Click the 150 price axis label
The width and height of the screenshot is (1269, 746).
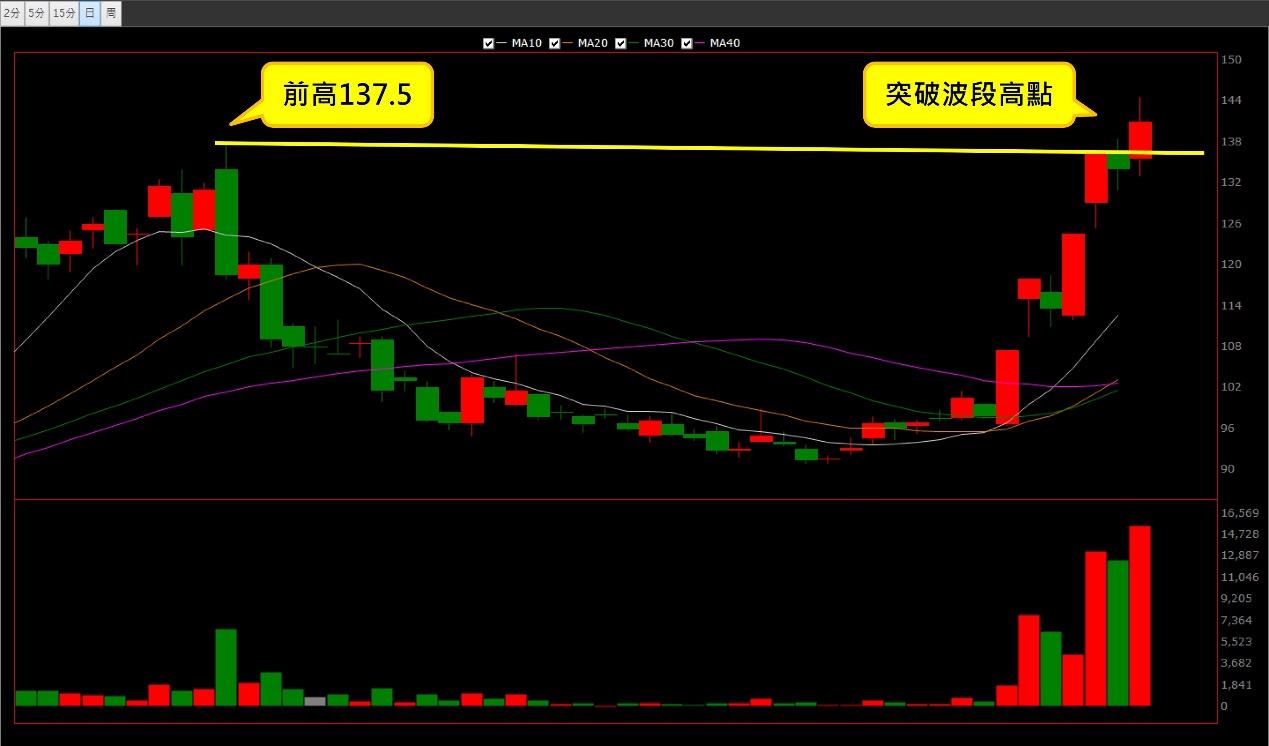(1231, 60)
